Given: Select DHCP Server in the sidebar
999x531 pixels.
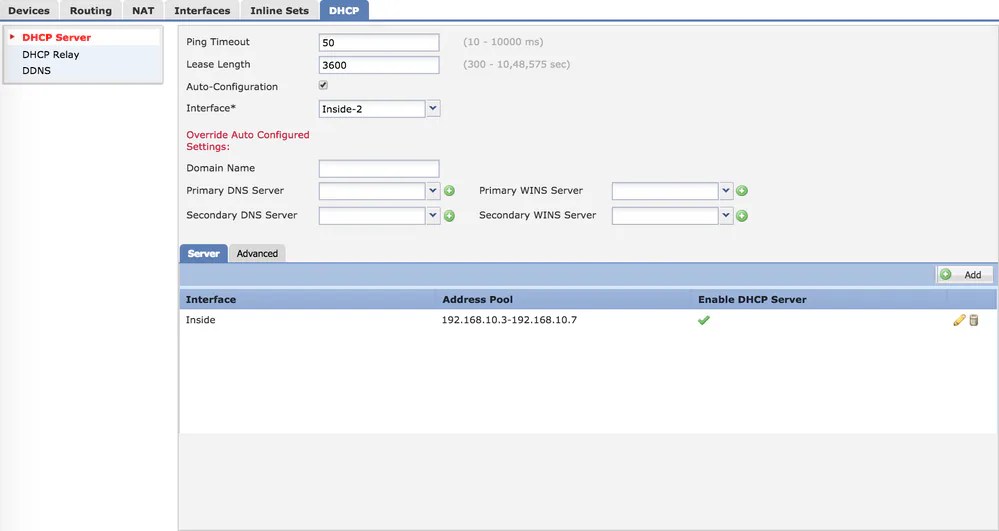Looking at the screenshot, I should point(57,38).
